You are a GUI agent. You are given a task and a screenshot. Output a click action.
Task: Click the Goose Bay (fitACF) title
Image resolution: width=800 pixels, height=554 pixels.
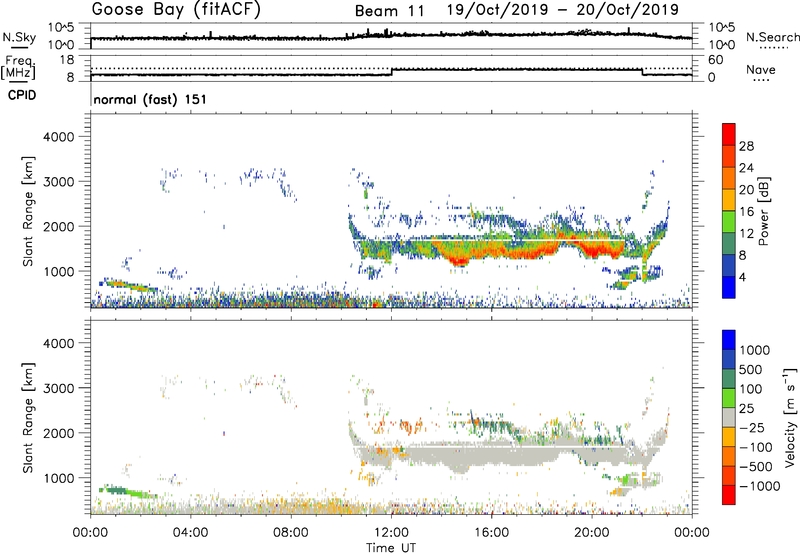176,10
